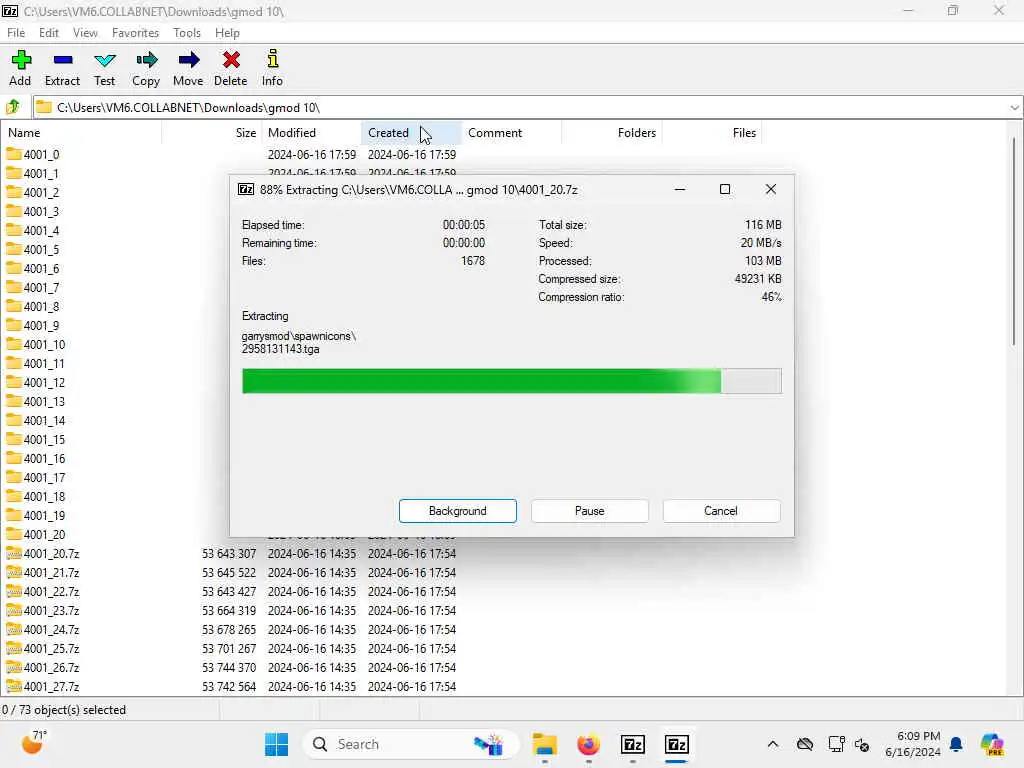Image resolution: width=1024 pixels, height=768 pixels.
Task: Click the Background button
Action: [458, 511]
